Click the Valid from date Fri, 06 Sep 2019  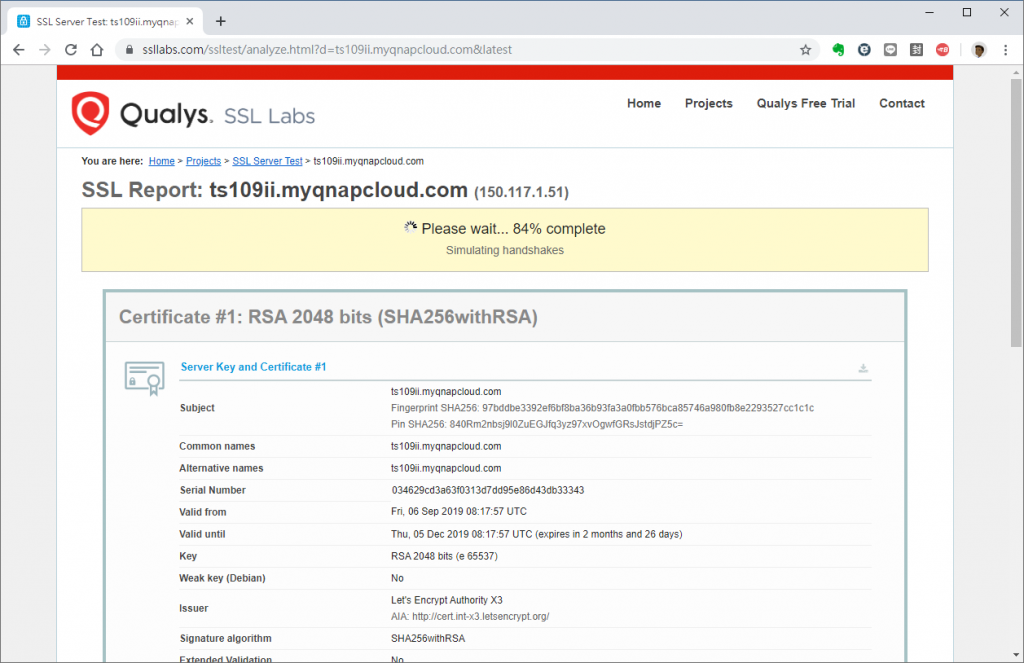pyautogui.click(x=458, y=512)
